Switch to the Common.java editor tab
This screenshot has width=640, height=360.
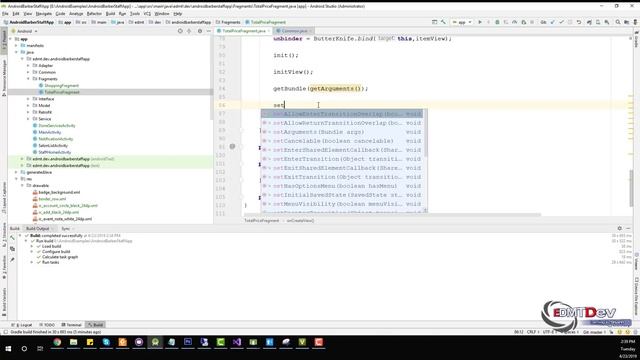tap(293, 31)
